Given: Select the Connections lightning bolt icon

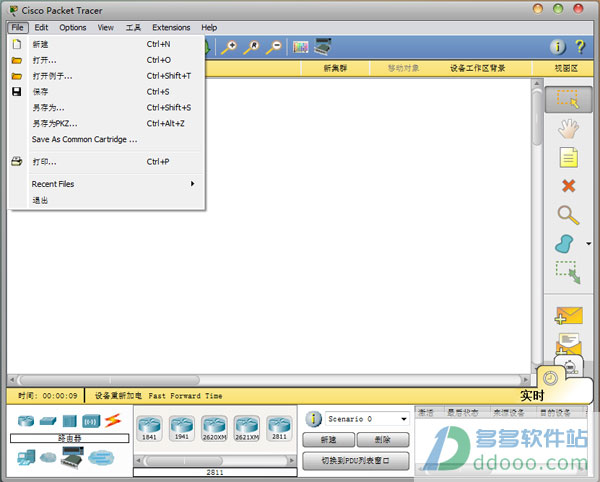Looking at the screenshot, I should [x=113, y=420].
